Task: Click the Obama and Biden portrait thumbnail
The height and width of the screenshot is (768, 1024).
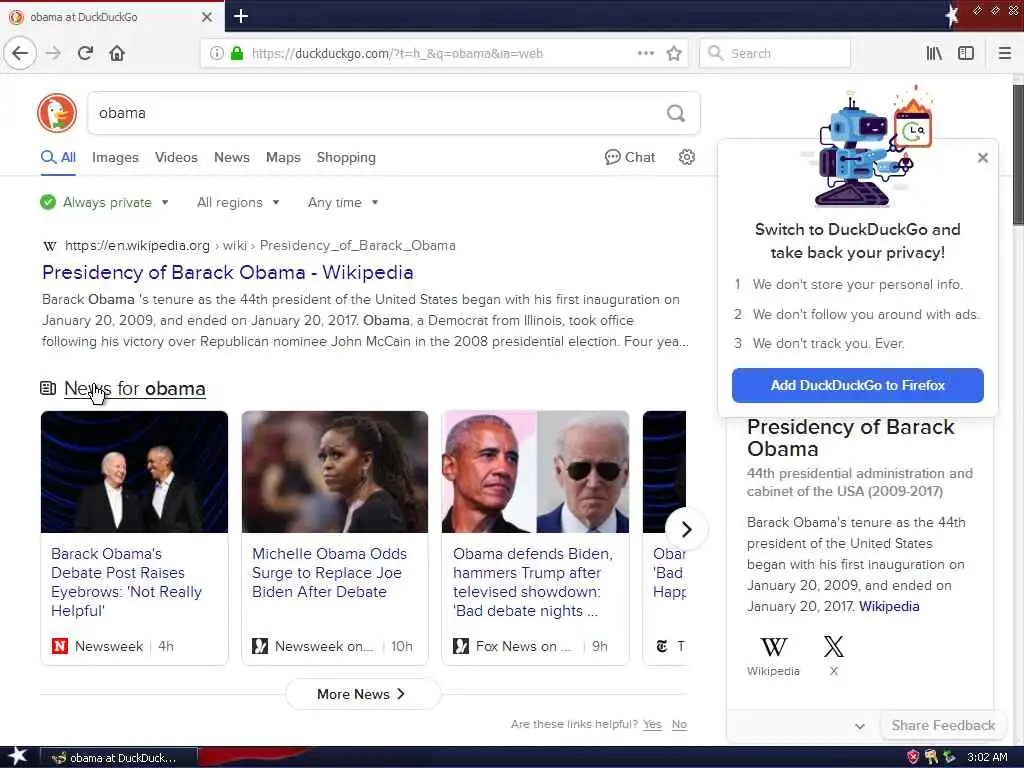Action: click(536, 472)
